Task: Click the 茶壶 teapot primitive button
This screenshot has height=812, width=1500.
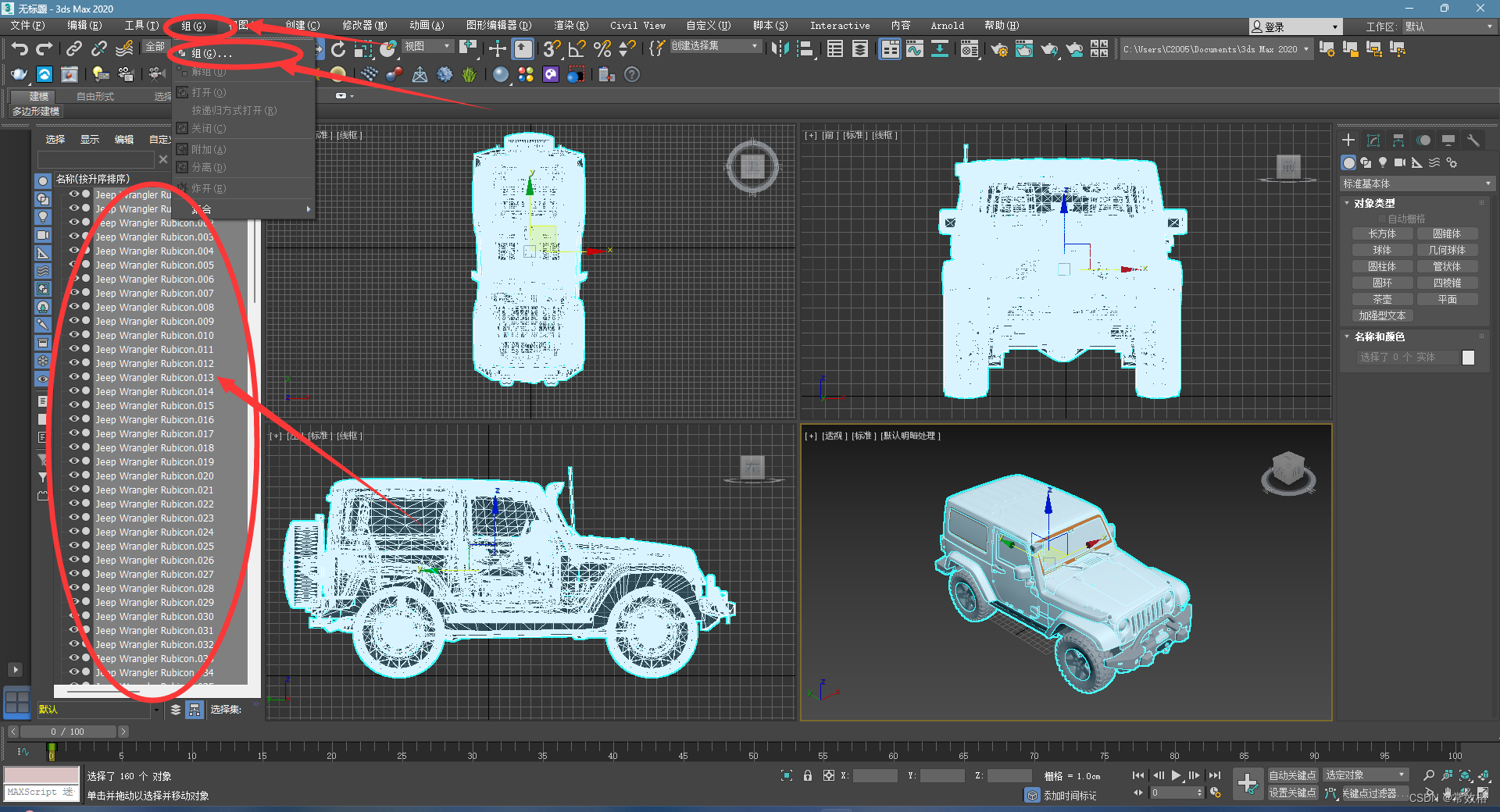Action: 1382,299
